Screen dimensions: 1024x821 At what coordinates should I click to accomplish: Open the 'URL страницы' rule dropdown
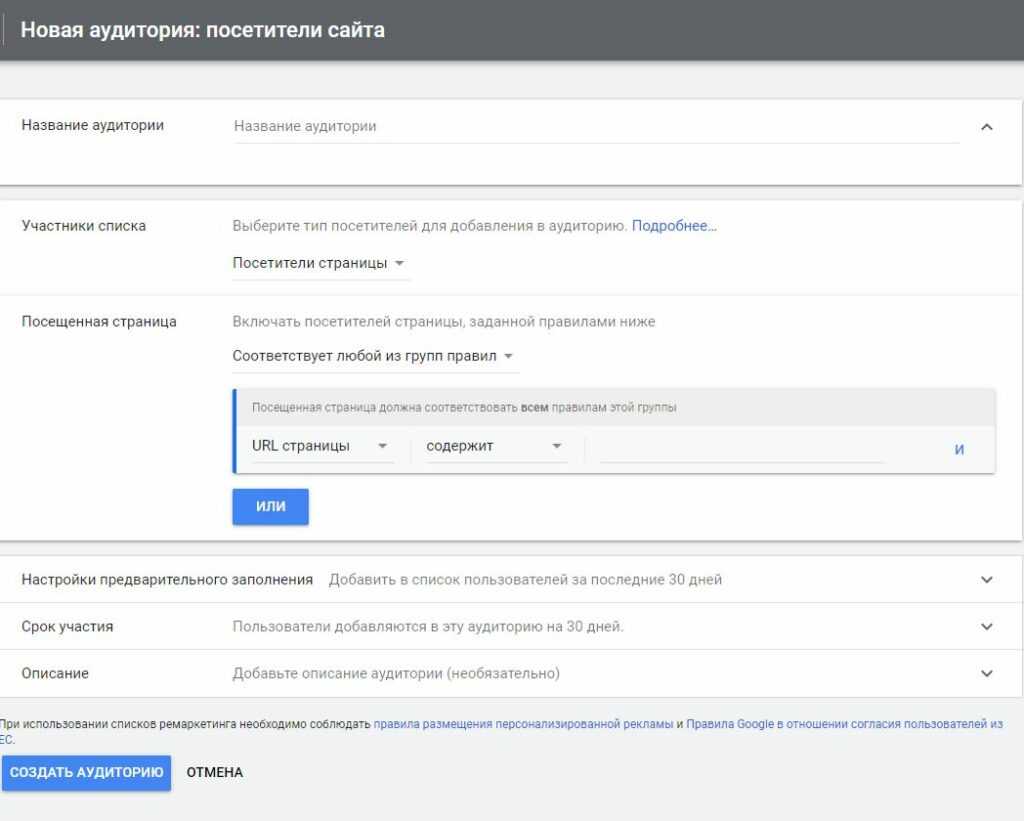pos(320,446)
